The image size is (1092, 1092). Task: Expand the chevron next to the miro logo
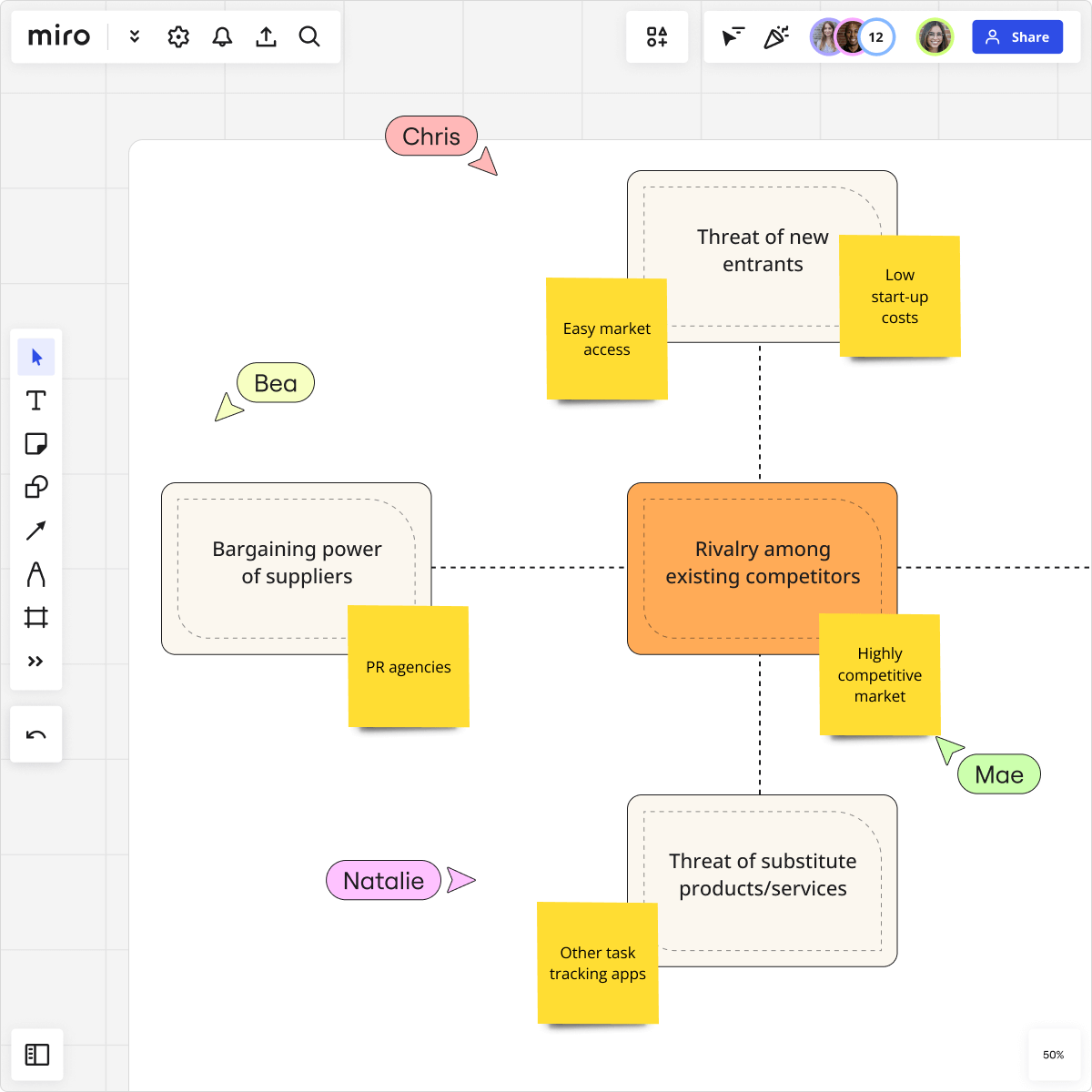coord(134,36)
